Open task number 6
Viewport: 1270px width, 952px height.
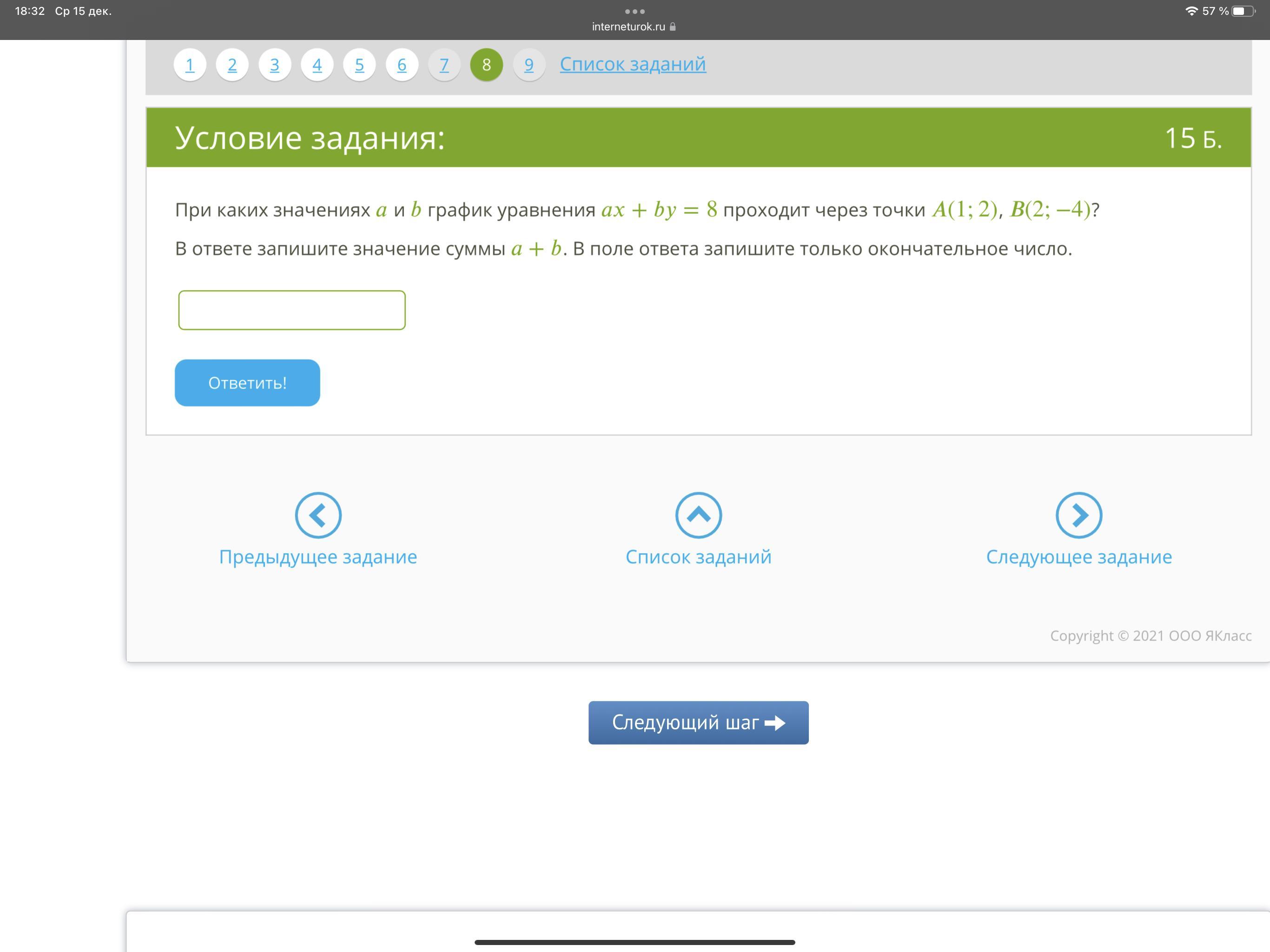pyautogui.click(x=402, y=65)
